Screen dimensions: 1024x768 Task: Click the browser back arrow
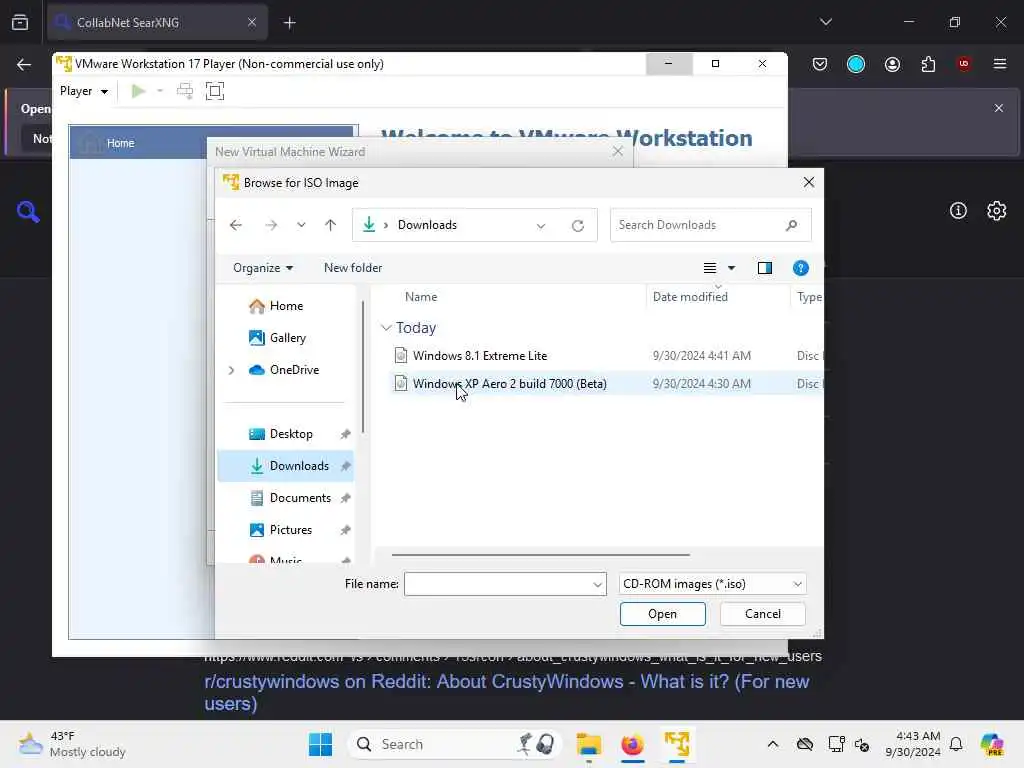(24, 64)
